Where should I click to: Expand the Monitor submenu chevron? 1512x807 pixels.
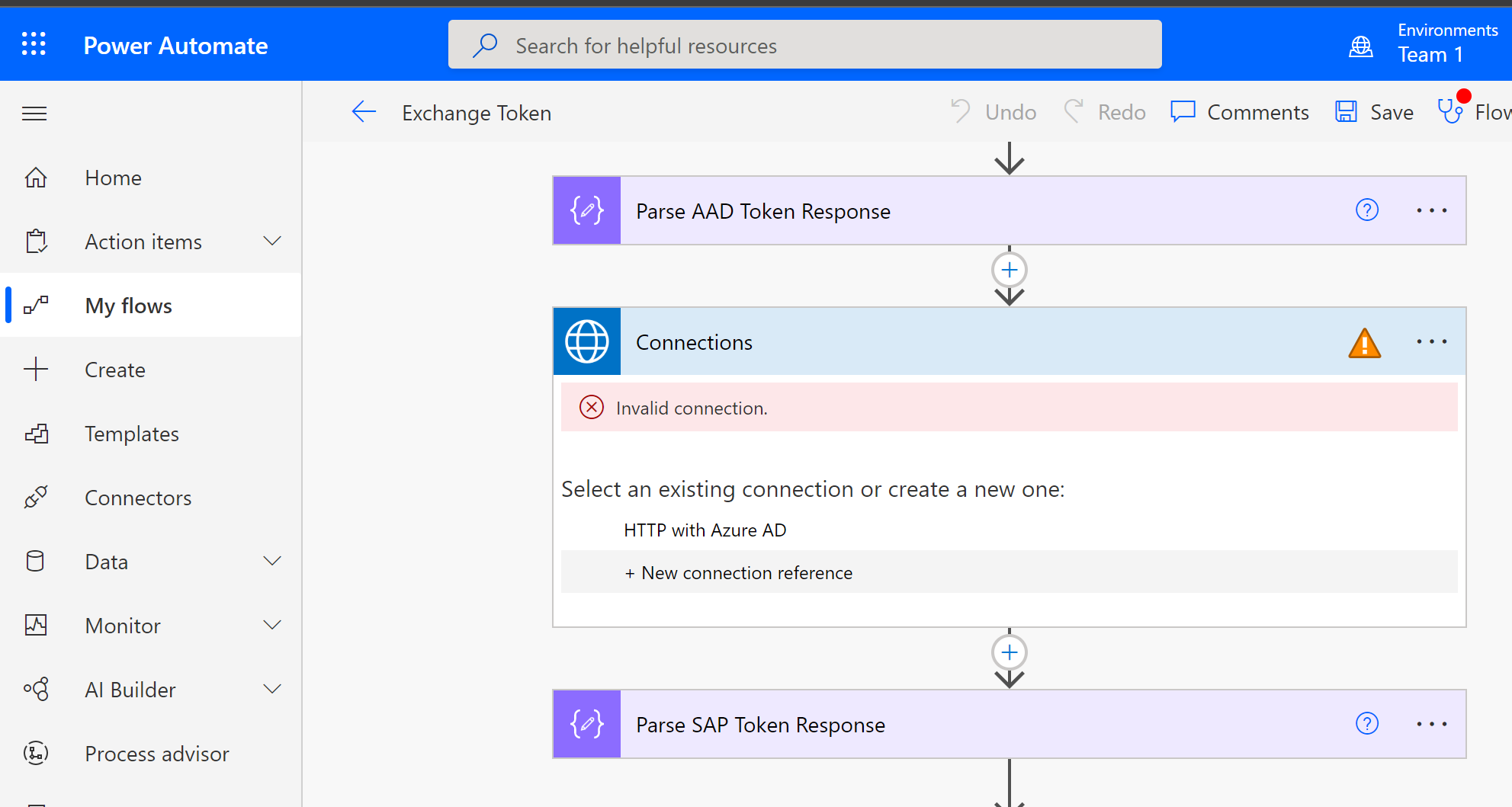click(x=272, y=625)
